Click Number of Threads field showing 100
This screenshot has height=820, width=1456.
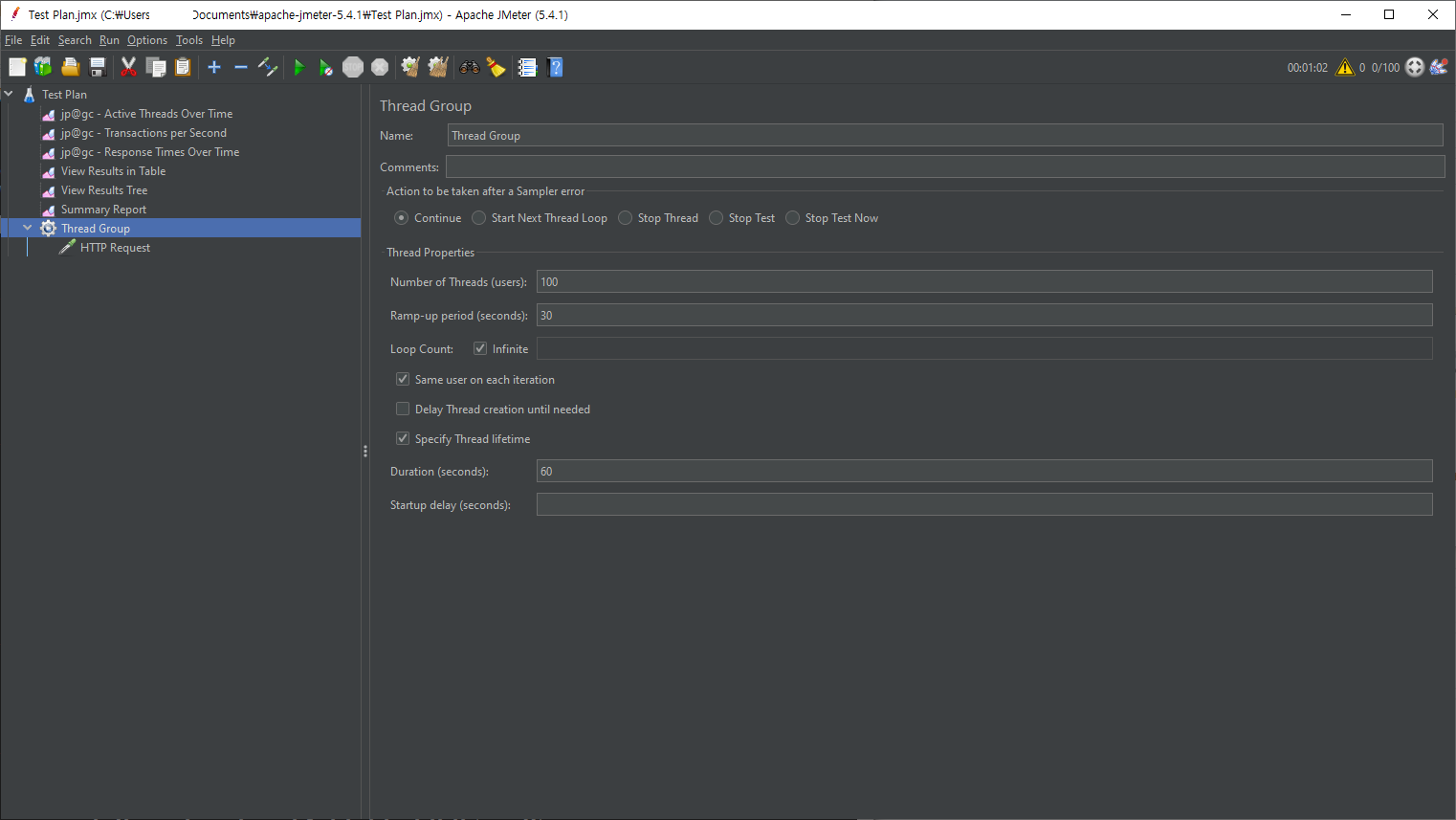[984, 281]
